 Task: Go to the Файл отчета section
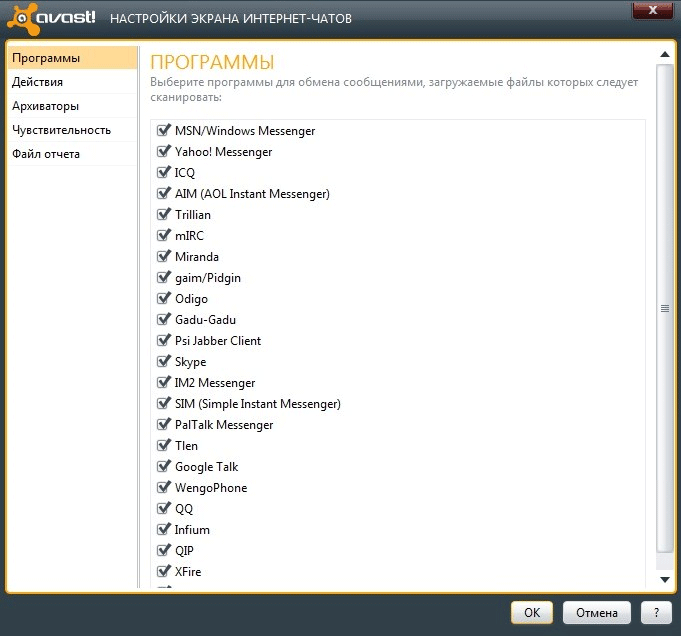(72, 154)
